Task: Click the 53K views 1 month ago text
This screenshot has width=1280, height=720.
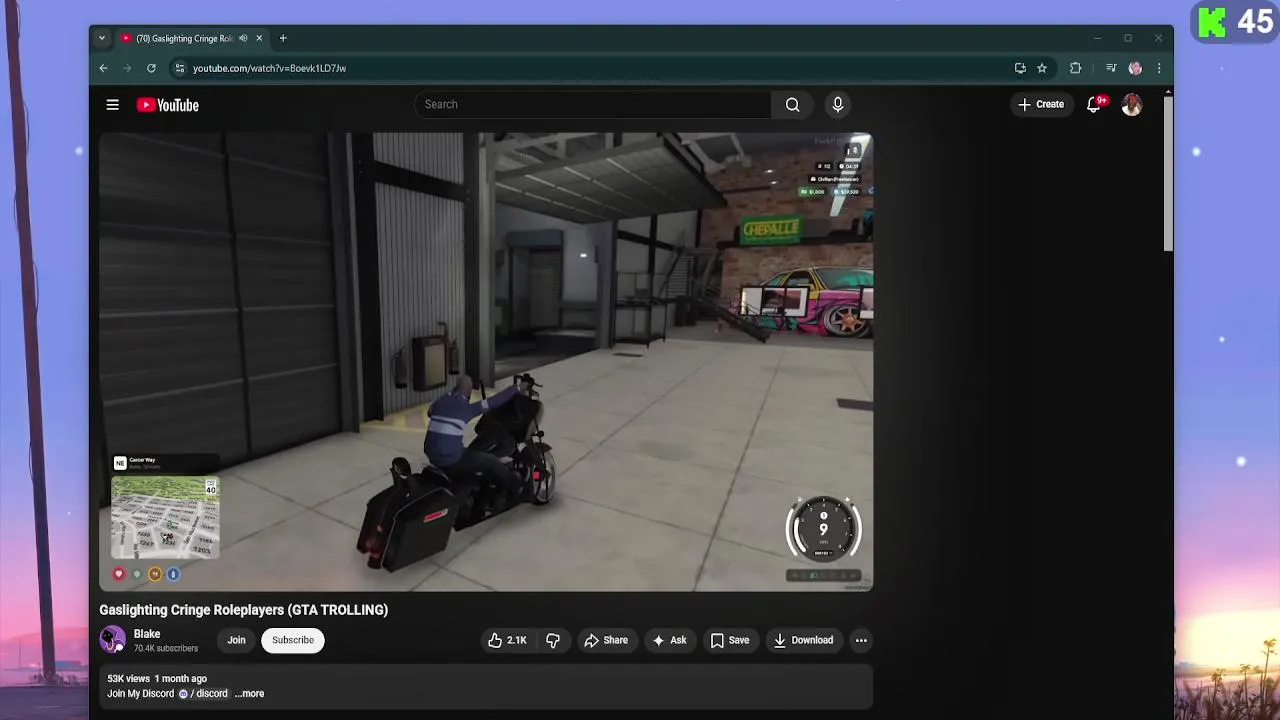Action: tap(157, 679)
